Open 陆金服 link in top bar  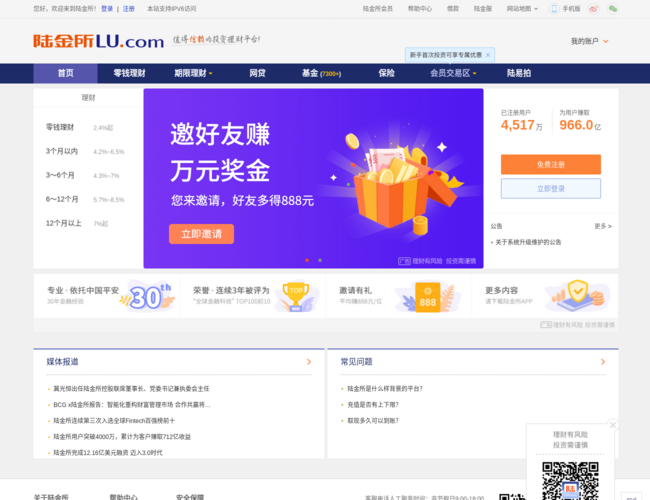(483, 9)
